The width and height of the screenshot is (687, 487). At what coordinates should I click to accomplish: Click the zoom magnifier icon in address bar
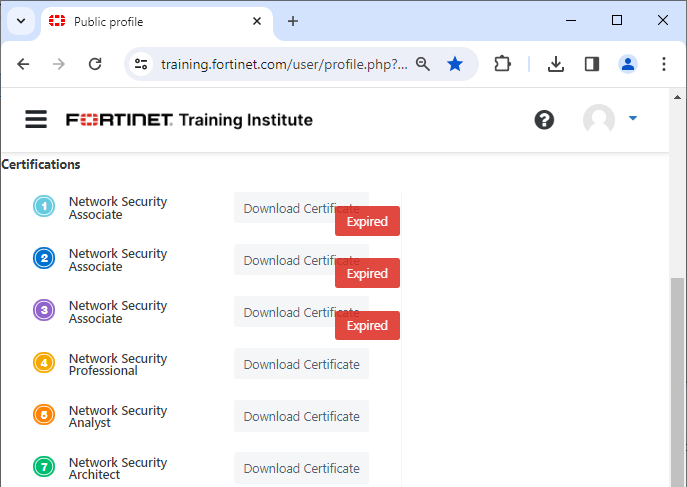(x=423, y=64)
